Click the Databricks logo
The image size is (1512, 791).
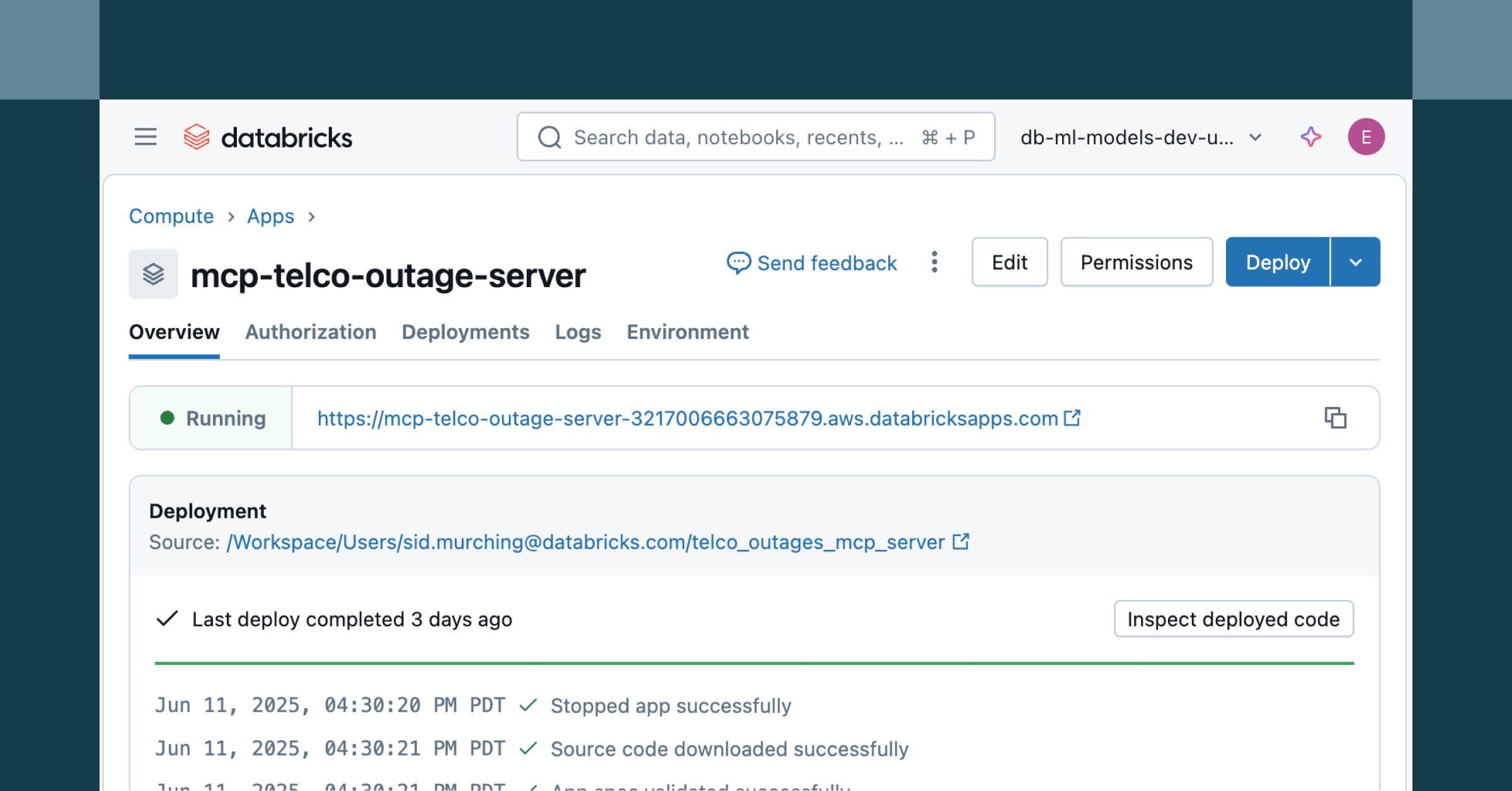tap(268, 137)
